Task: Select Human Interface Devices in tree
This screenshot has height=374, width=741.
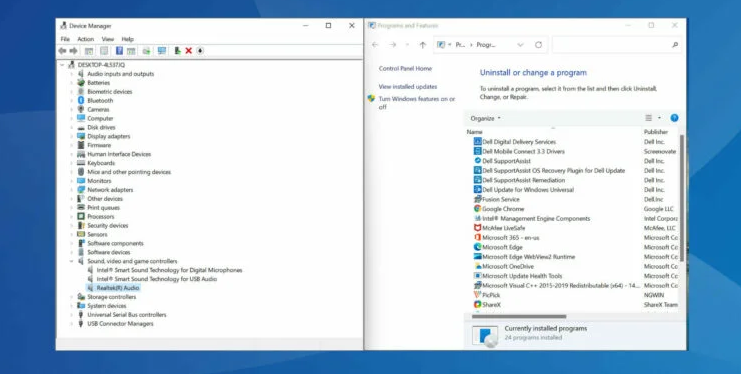Action: click(x=119, y=154)
